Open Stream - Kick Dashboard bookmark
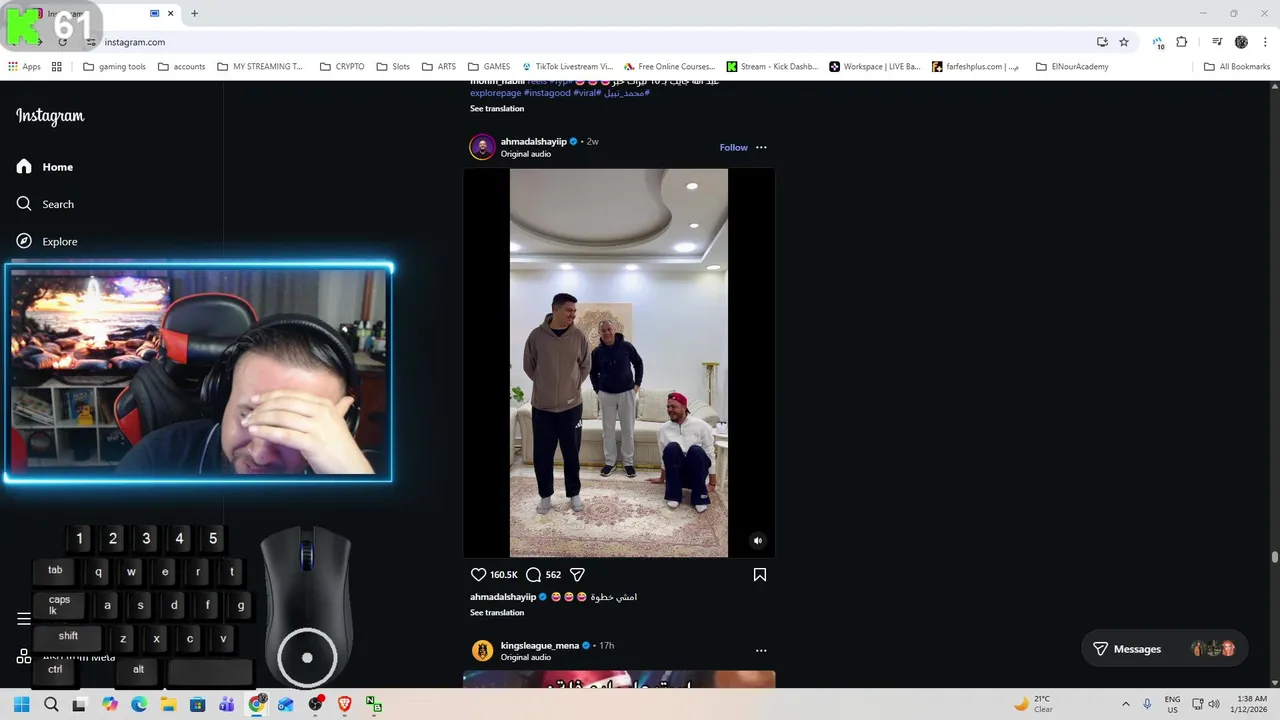1280x720 pixels. pyautogui.click(x=773, y=67)
